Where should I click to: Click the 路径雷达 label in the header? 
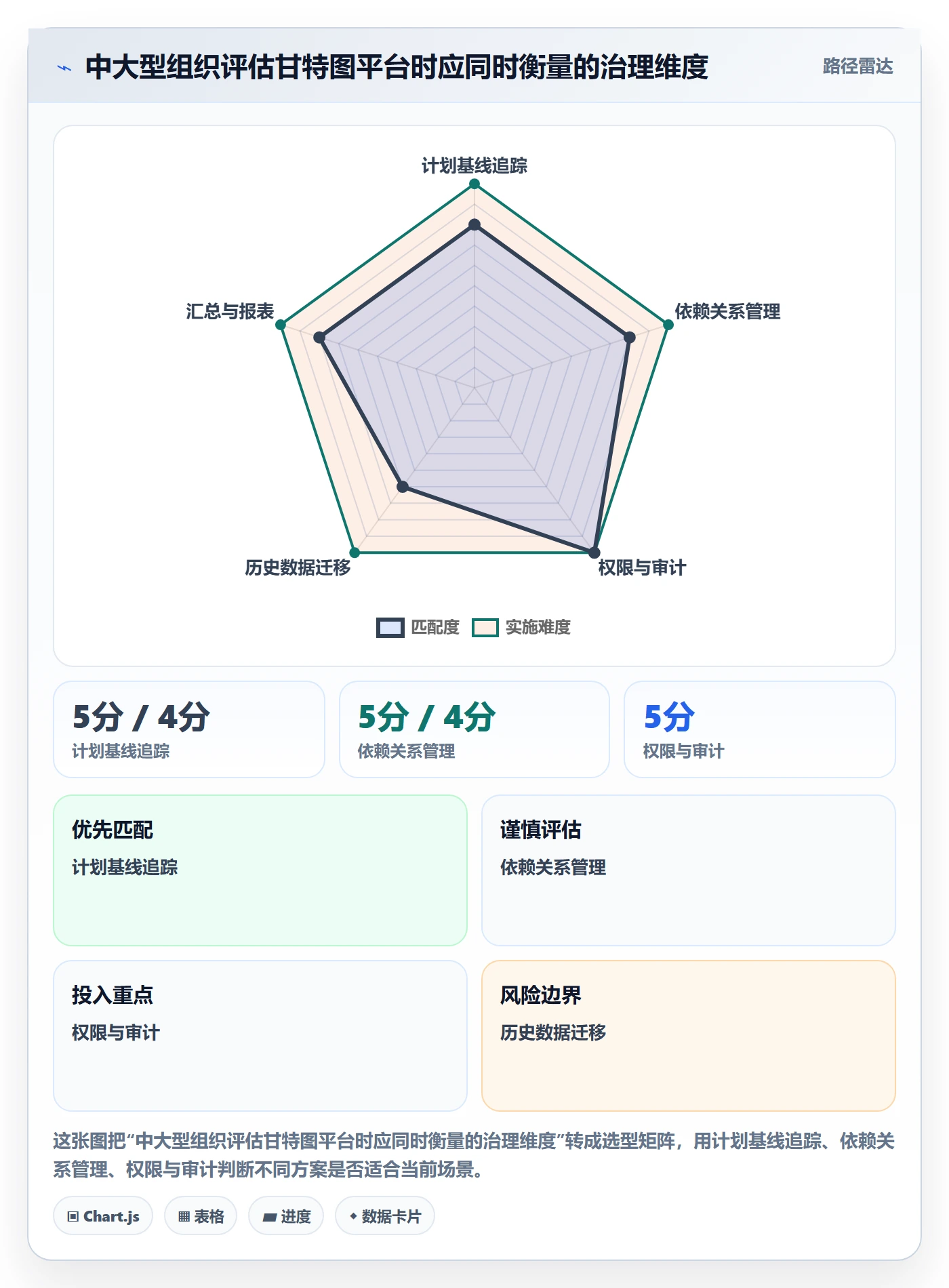point(857,66)
